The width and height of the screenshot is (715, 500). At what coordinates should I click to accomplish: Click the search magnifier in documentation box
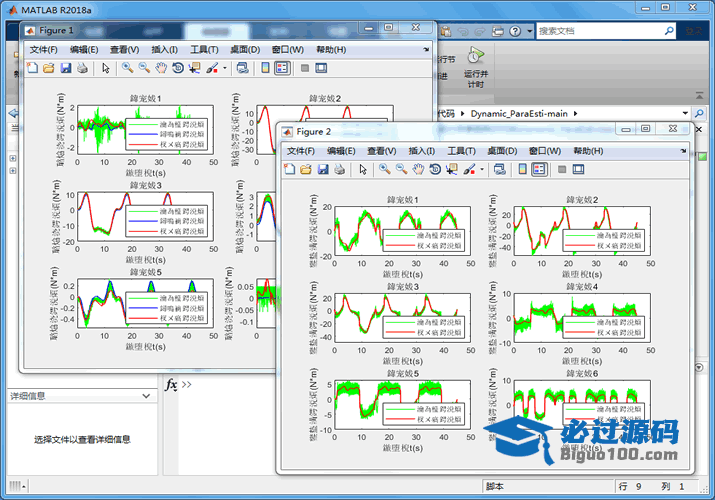pyautogui.click(x=669, y=31)
